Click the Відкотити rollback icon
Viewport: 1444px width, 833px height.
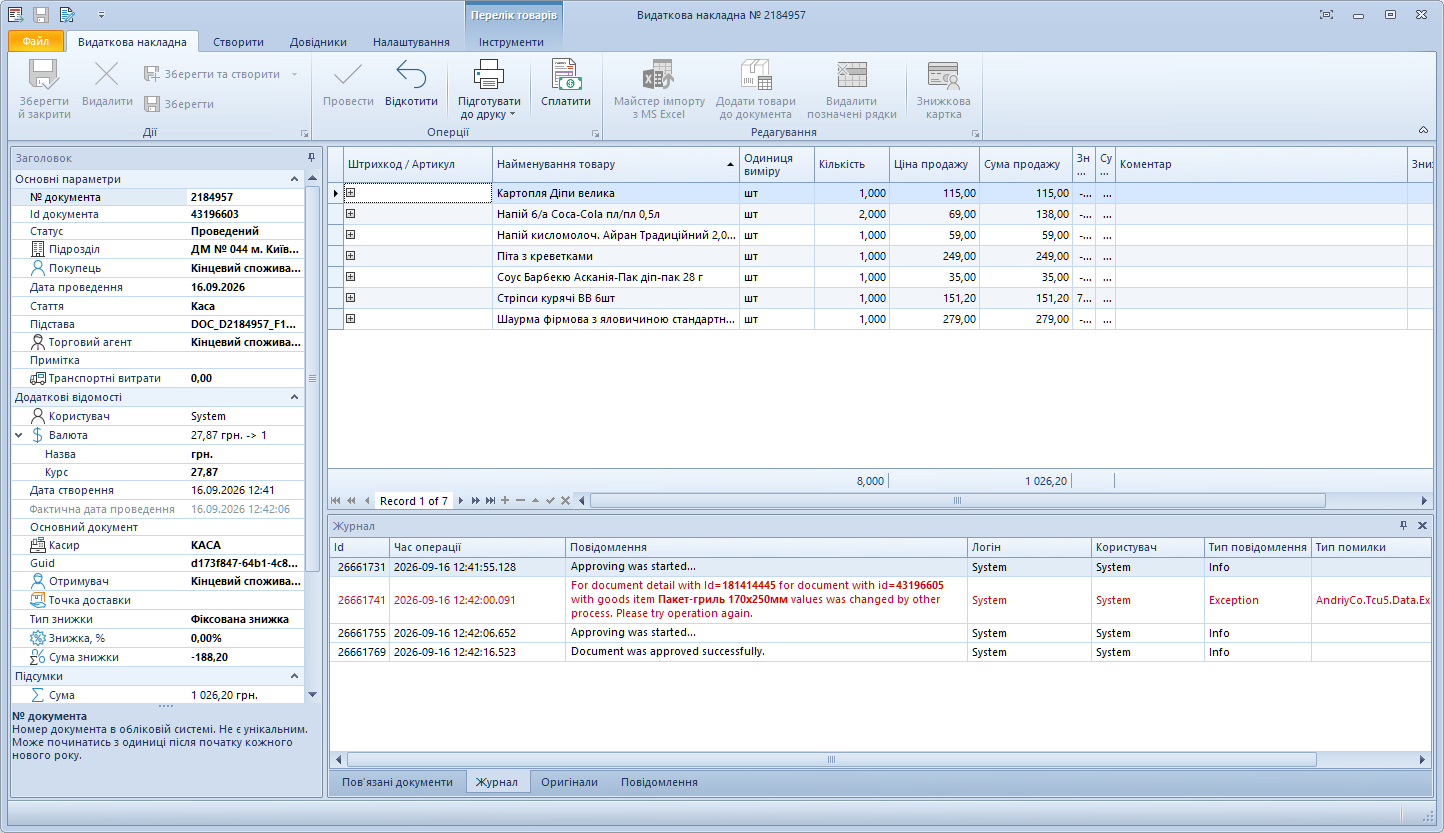pos(411,75)
